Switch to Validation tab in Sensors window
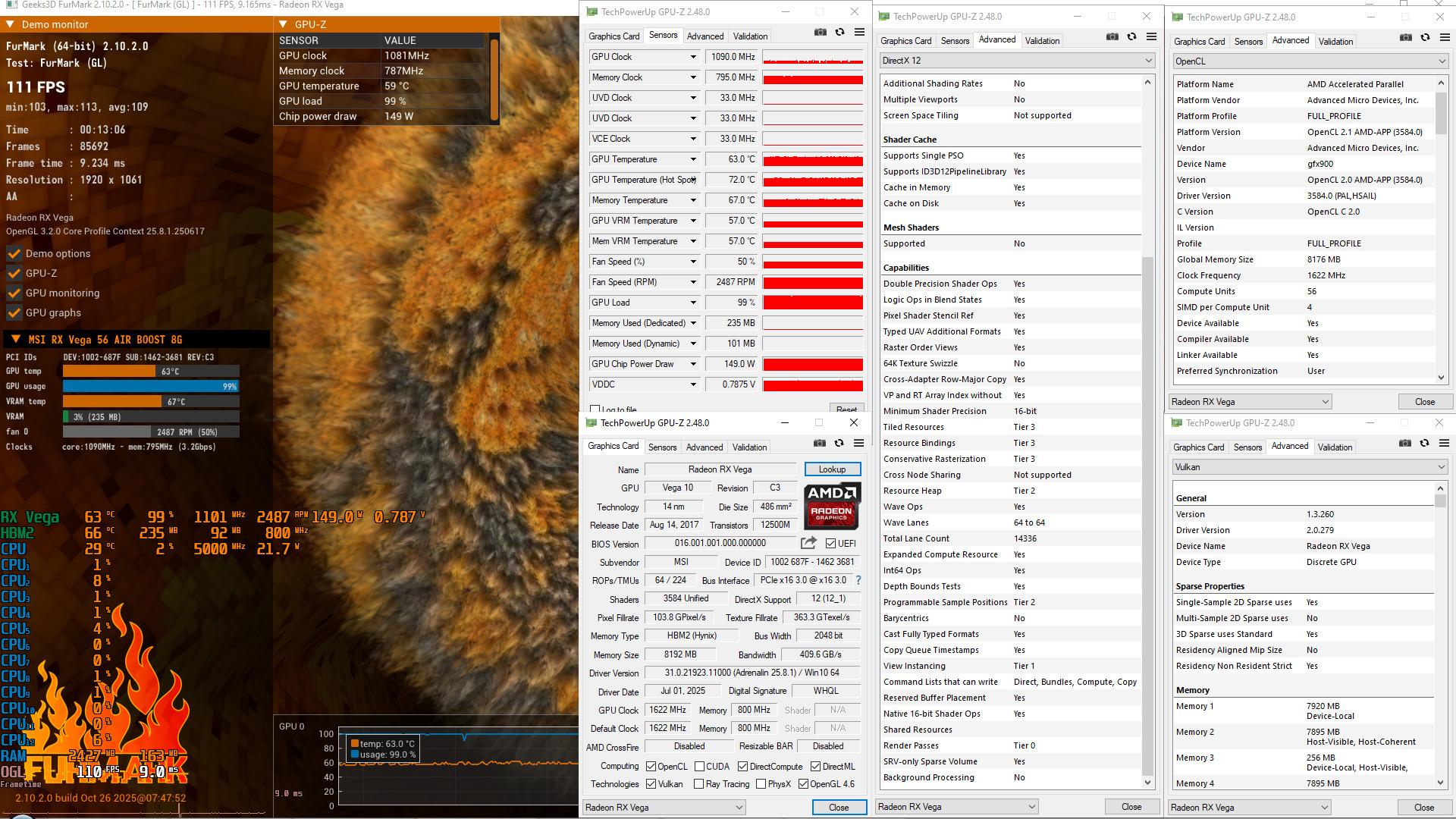This screenshot has height=819, width=1456. [x=750, y=36]
